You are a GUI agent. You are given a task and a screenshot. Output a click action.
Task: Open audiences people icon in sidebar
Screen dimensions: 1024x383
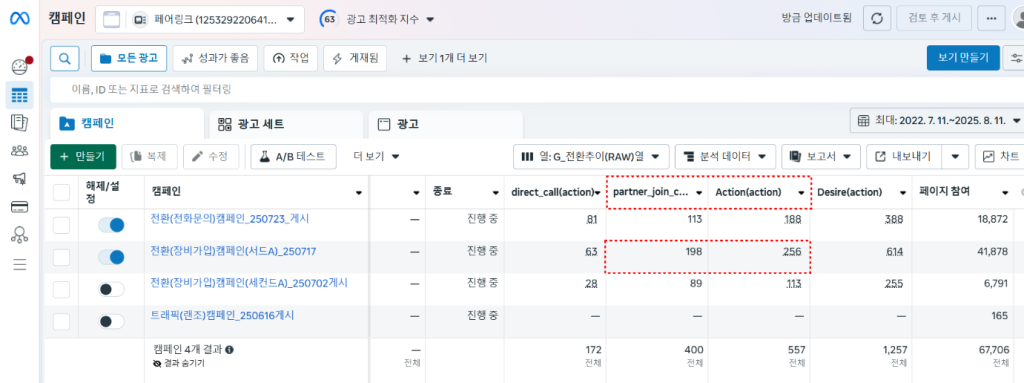20,151
